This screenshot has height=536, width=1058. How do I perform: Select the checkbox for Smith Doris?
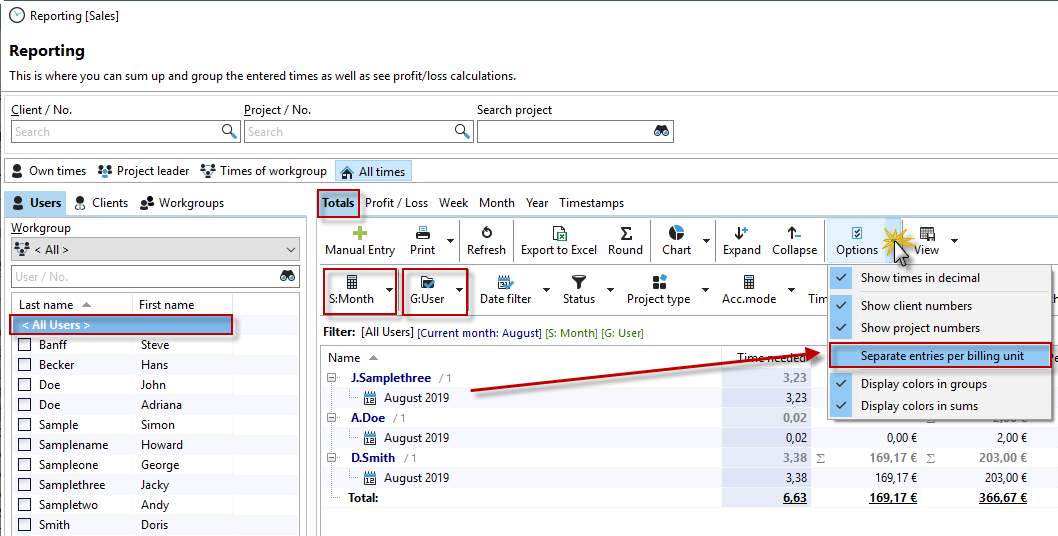click(25, 525)
